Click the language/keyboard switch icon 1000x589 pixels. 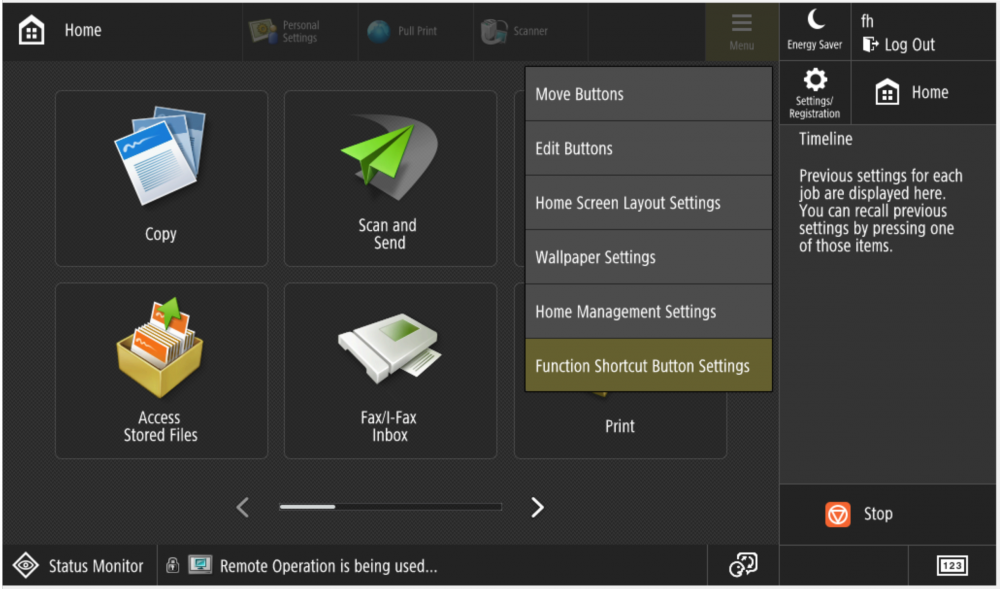pyautogui.click(x=743, y=565)
